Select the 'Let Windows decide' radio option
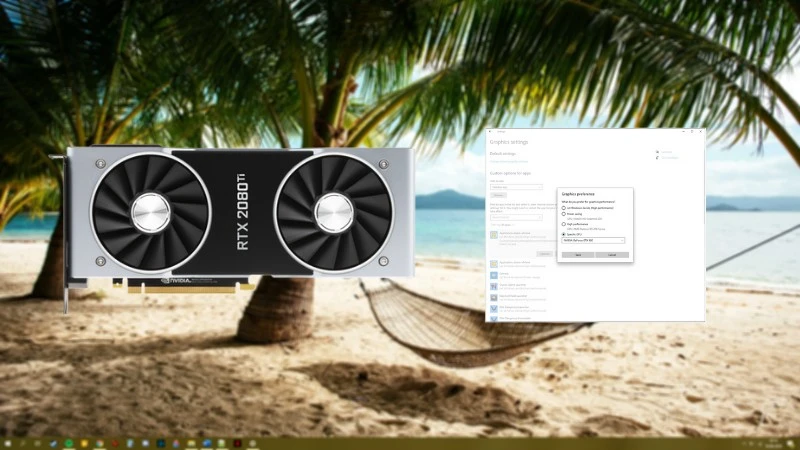The height and width of the screenshot is (450, 800). [564, 208]
